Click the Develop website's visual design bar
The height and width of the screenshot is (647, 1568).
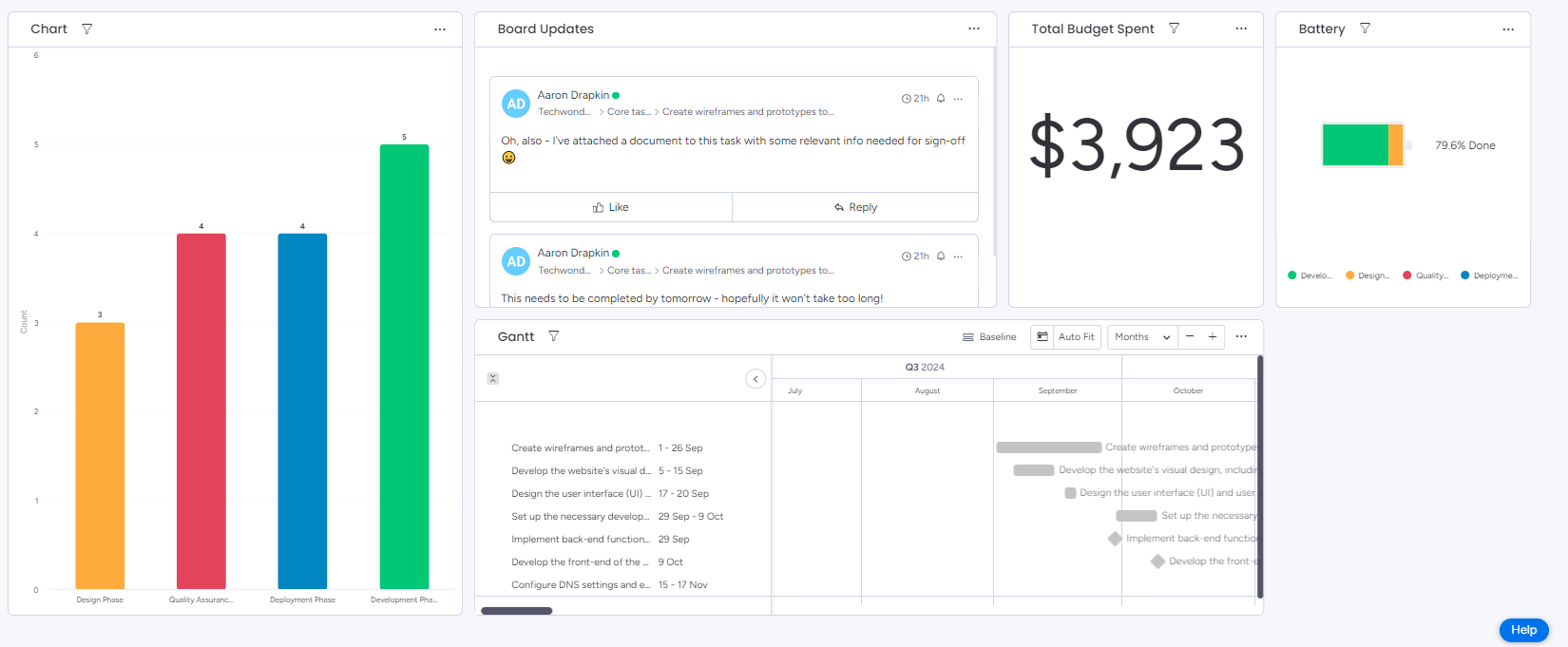[1034, 470]
